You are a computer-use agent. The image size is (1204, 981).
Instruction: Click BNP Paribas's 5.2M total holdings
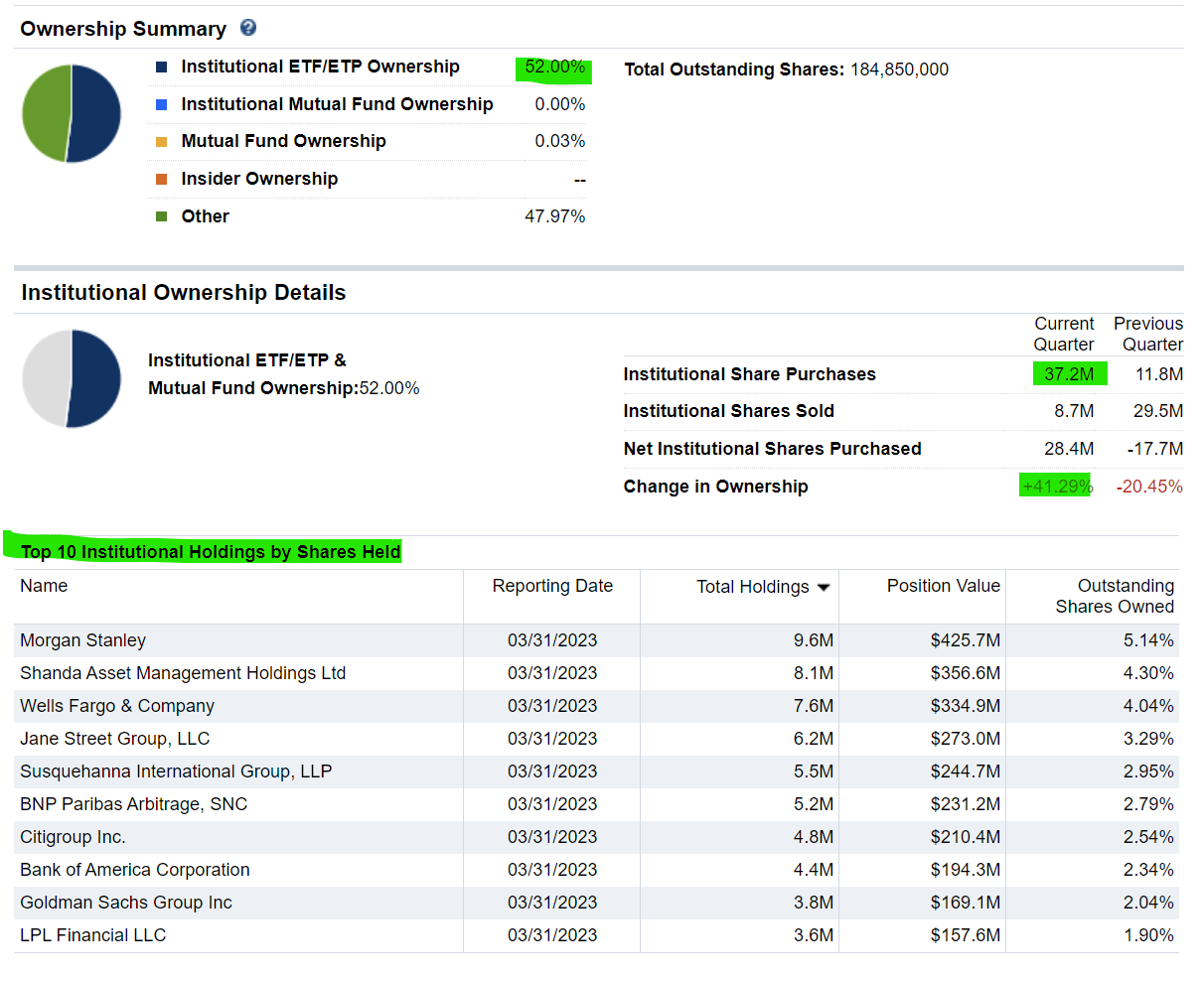click(x=814, y=804)
